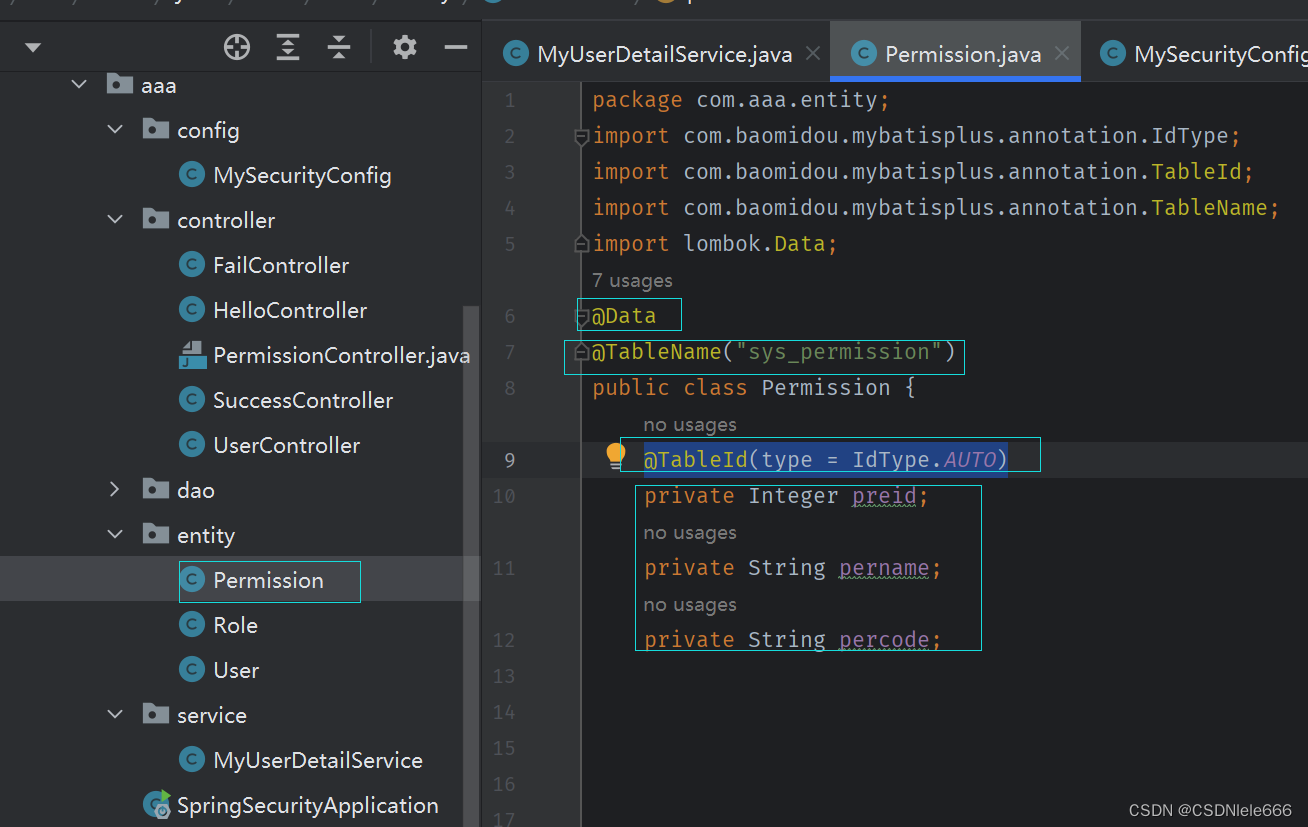1308x827 pixels.
Task: Open usages via the 7 usages hint
Action: (631, 280)
